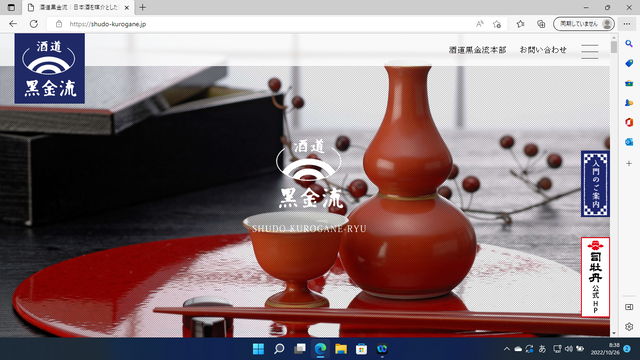Viewport: 640px width, 360px height.
Task: Open the website hamburger menu
Action: tap(590, 51)
